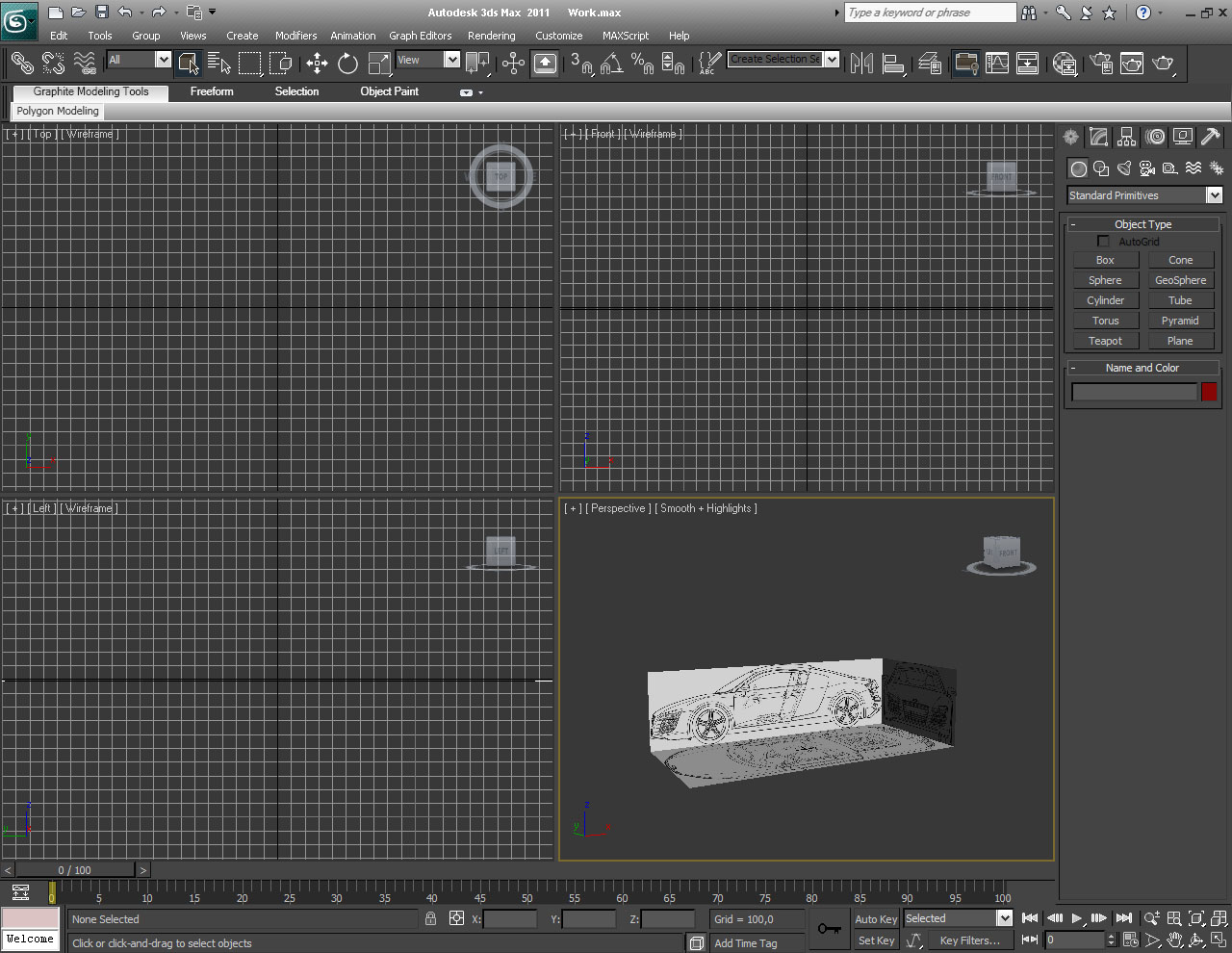Click the Unlink Selection tool
1232x953 pixels.
[53, 64]
